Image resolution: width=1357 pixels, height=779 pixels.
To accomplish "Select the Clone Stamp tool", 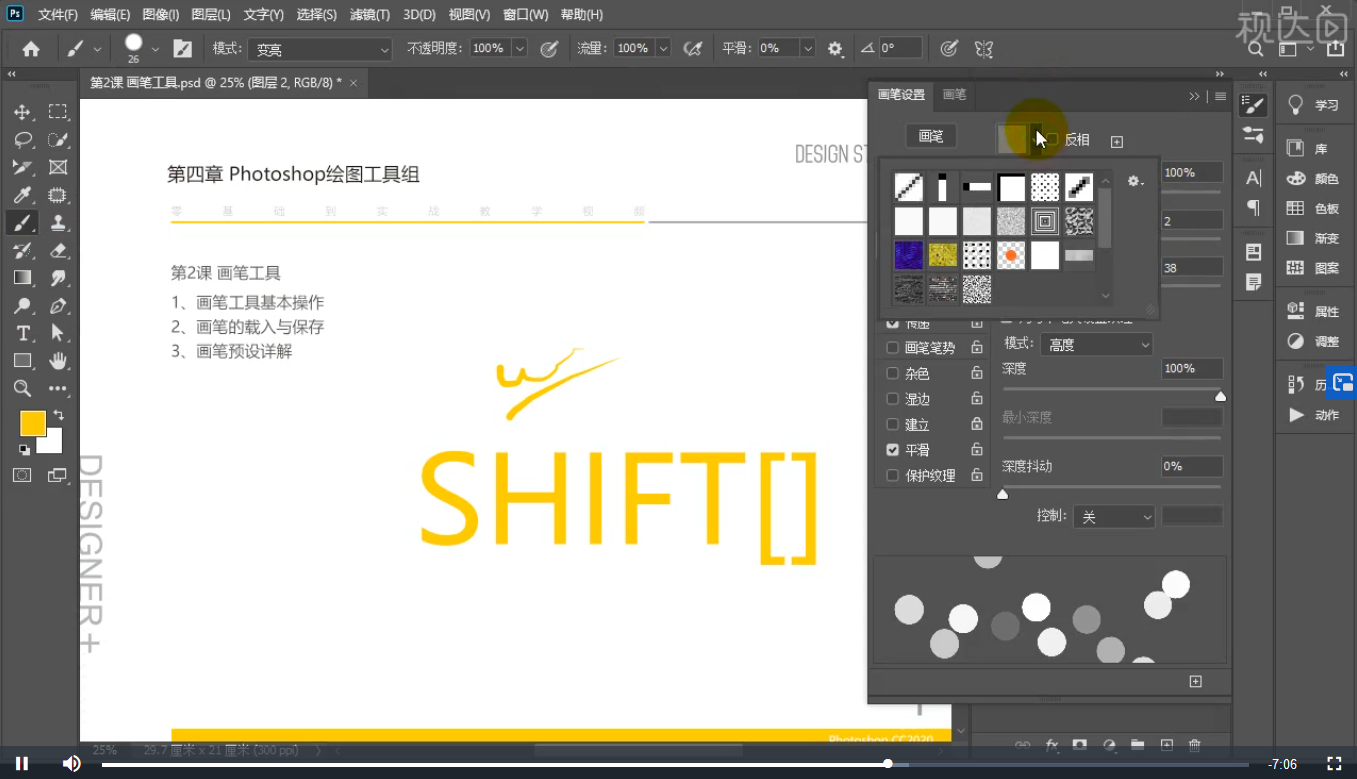I will pyautogui.click(x=58, y=222).
